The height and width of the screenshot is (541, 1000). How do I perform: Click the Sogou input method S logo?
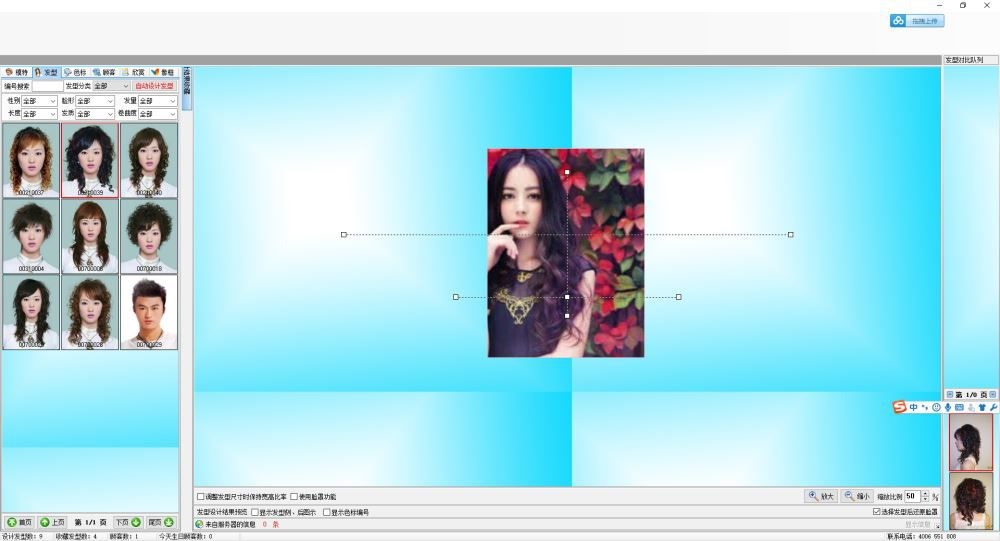point(899,407)
